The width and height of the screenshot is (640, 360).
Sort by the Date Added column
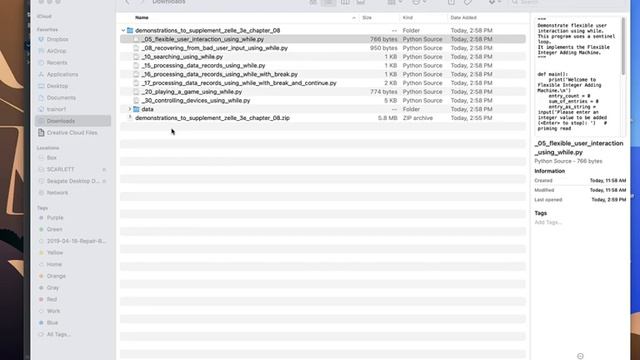coord(463,18)
